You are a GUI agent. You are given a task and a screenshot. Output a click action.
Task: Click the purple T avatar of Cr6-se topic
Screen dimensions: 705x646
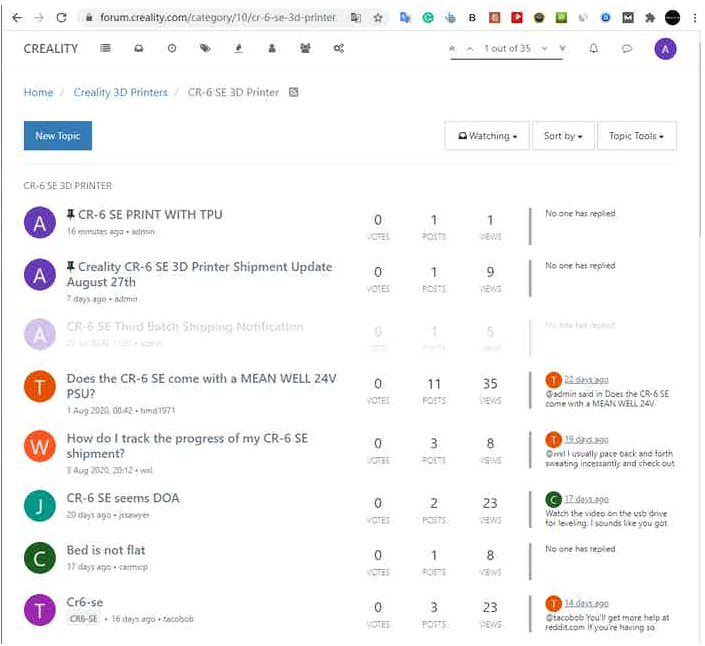(x=40, y=610)
